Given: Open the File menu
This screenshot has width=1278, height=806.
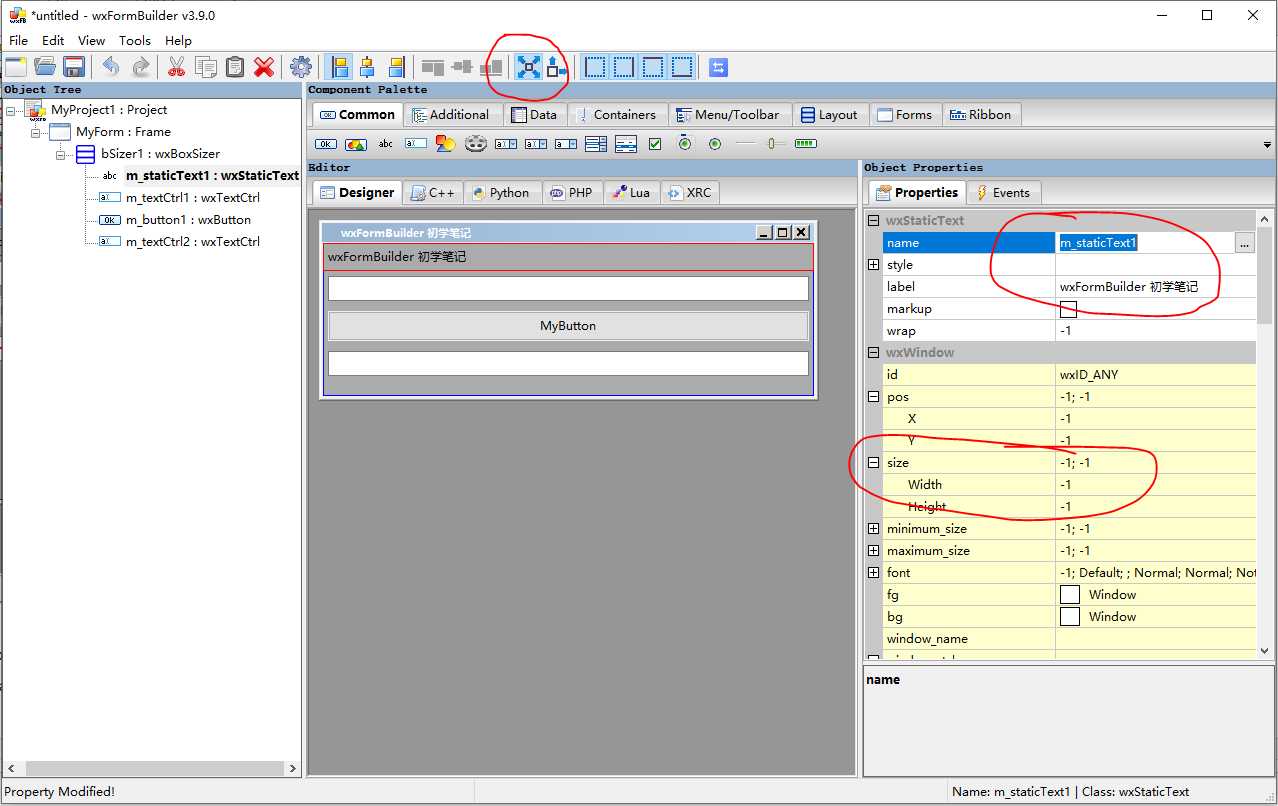Looking at the screenshot, I should tap(18, 41).
